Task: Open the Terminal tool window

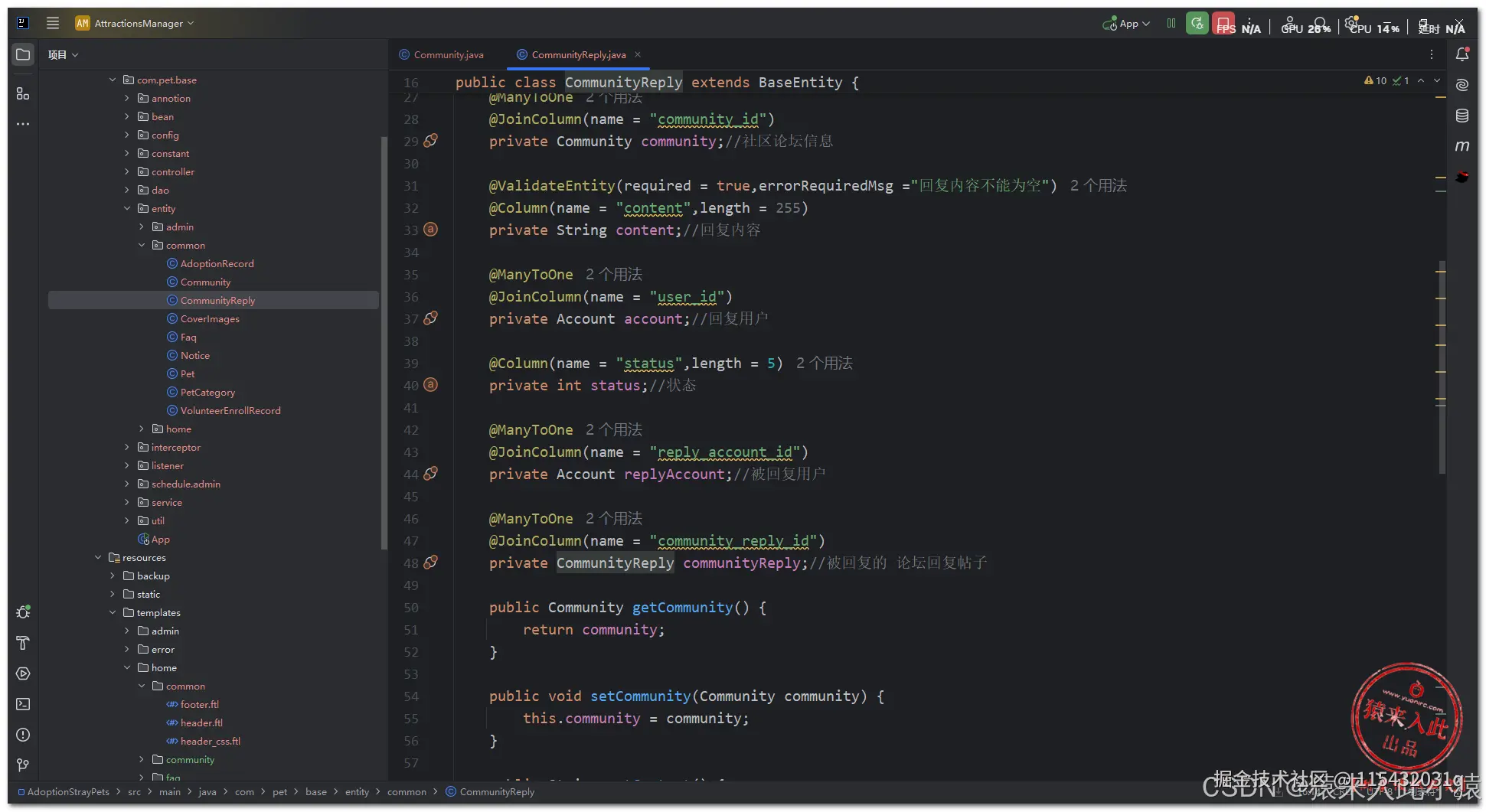Action: [x=23, y=704]
